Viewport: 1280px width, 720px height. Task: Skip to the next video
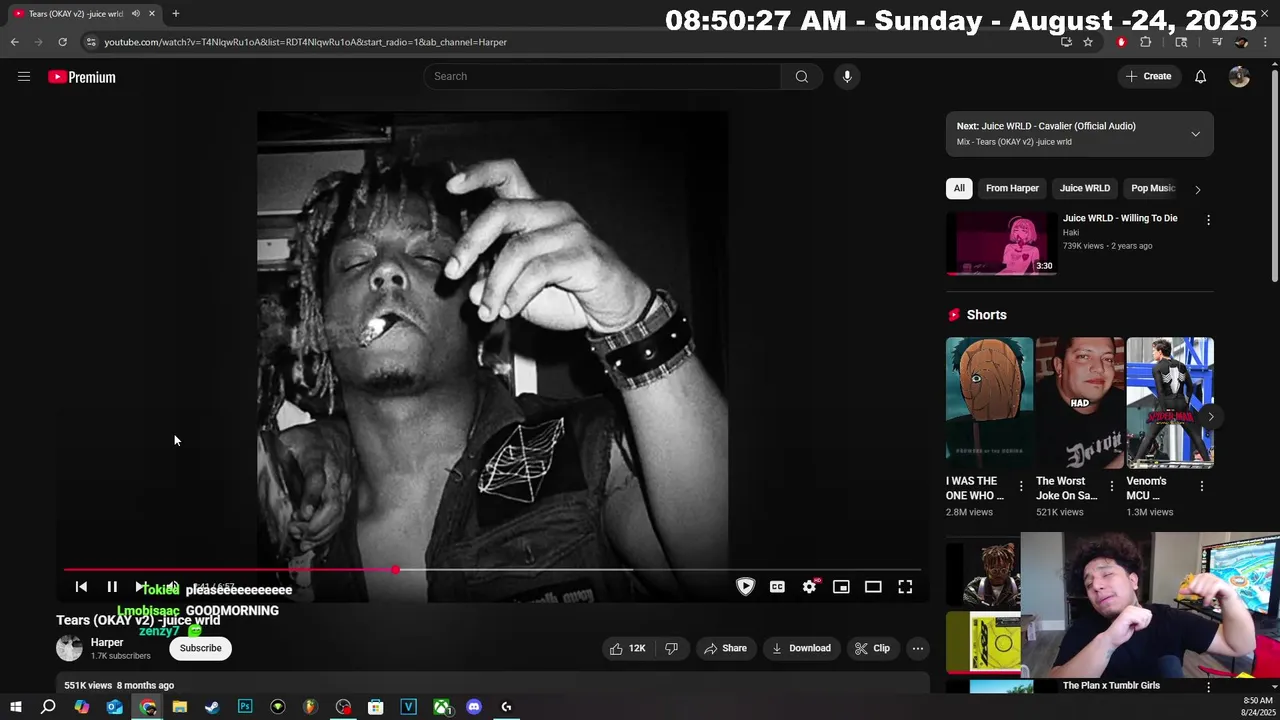click(x=141, y=587)
